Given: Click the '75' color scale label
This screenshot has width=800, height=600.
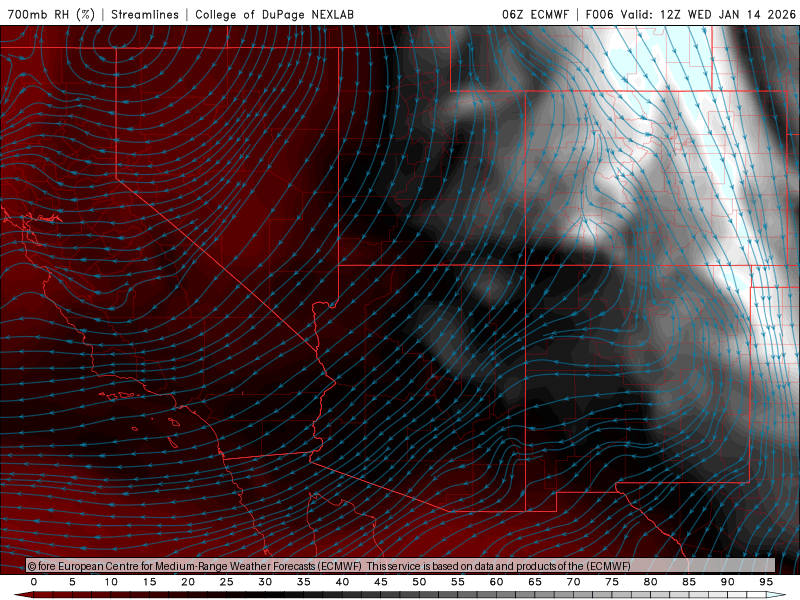Looking at the screenshot, I should (612, 582).
